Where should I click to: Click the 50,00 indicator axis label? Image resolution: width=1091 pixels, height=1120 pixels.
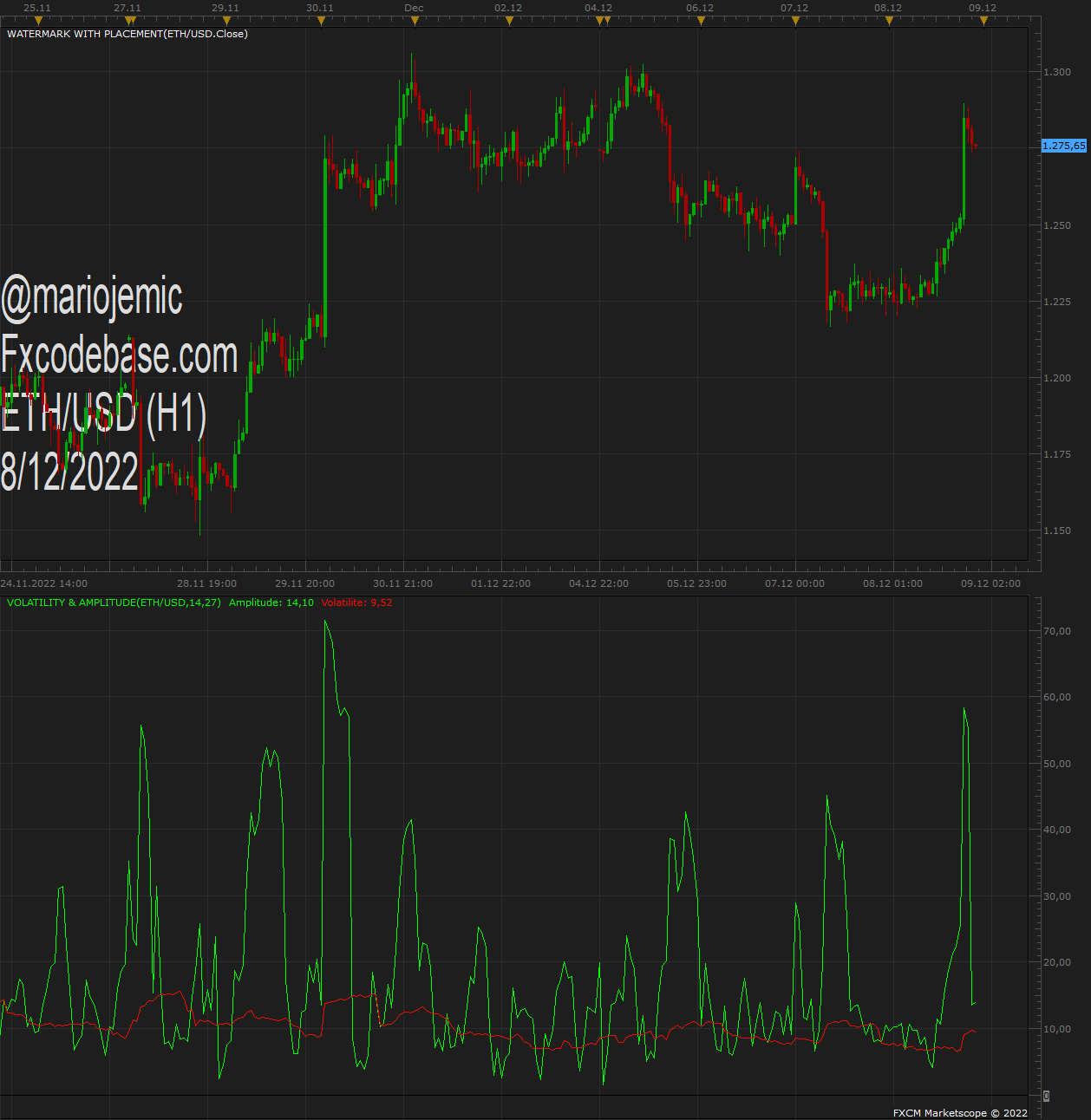pos(1057,764)
